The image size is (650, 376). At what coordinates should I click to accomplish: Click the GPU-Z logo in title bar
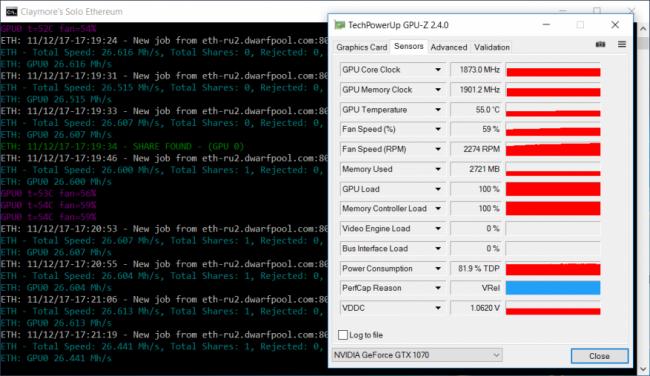tap(340, 25)
